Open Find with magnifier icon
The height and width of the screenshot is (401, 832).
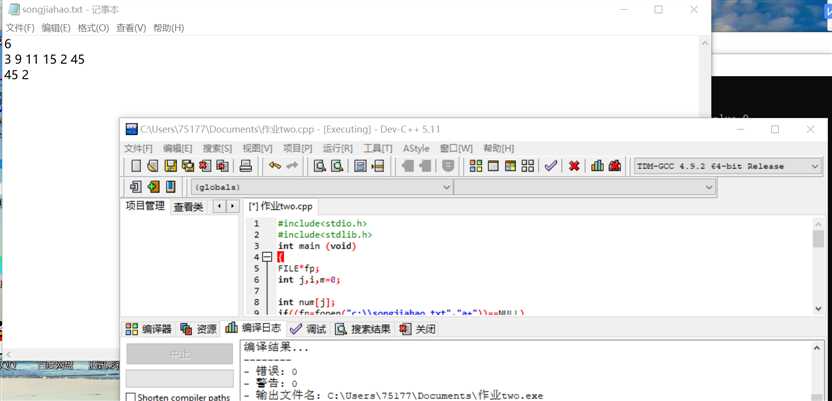coord(319,166)
